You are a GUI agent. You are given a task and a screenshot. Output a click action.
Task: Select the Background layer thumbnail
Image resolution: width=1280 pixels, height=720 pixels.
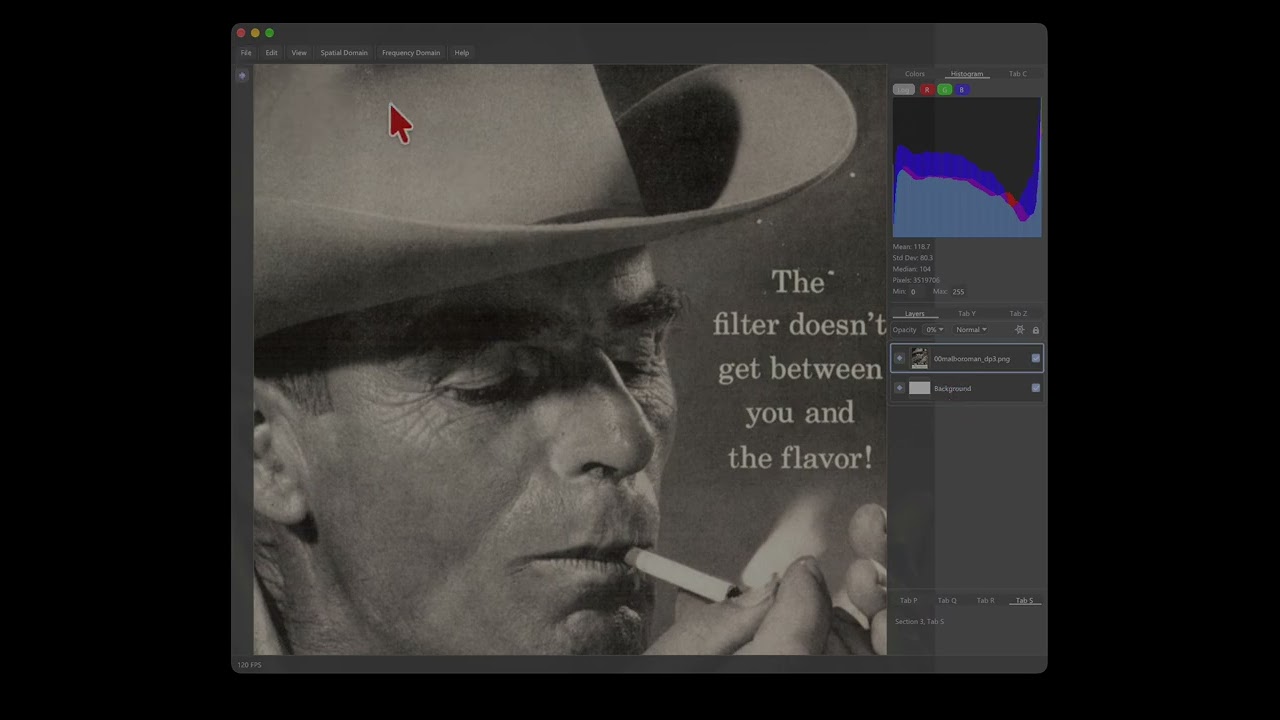pos(919,388)
